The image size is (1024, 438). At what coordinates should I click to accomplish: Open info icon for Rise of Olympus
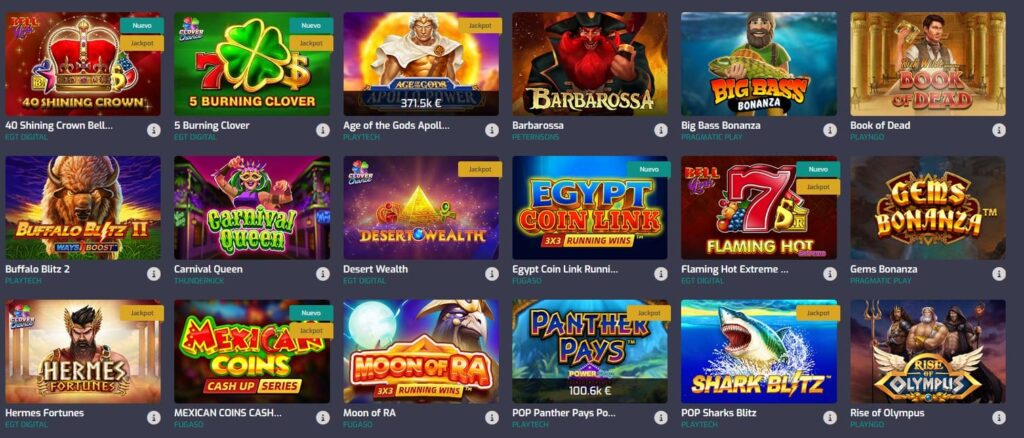[x=999, y=418]
